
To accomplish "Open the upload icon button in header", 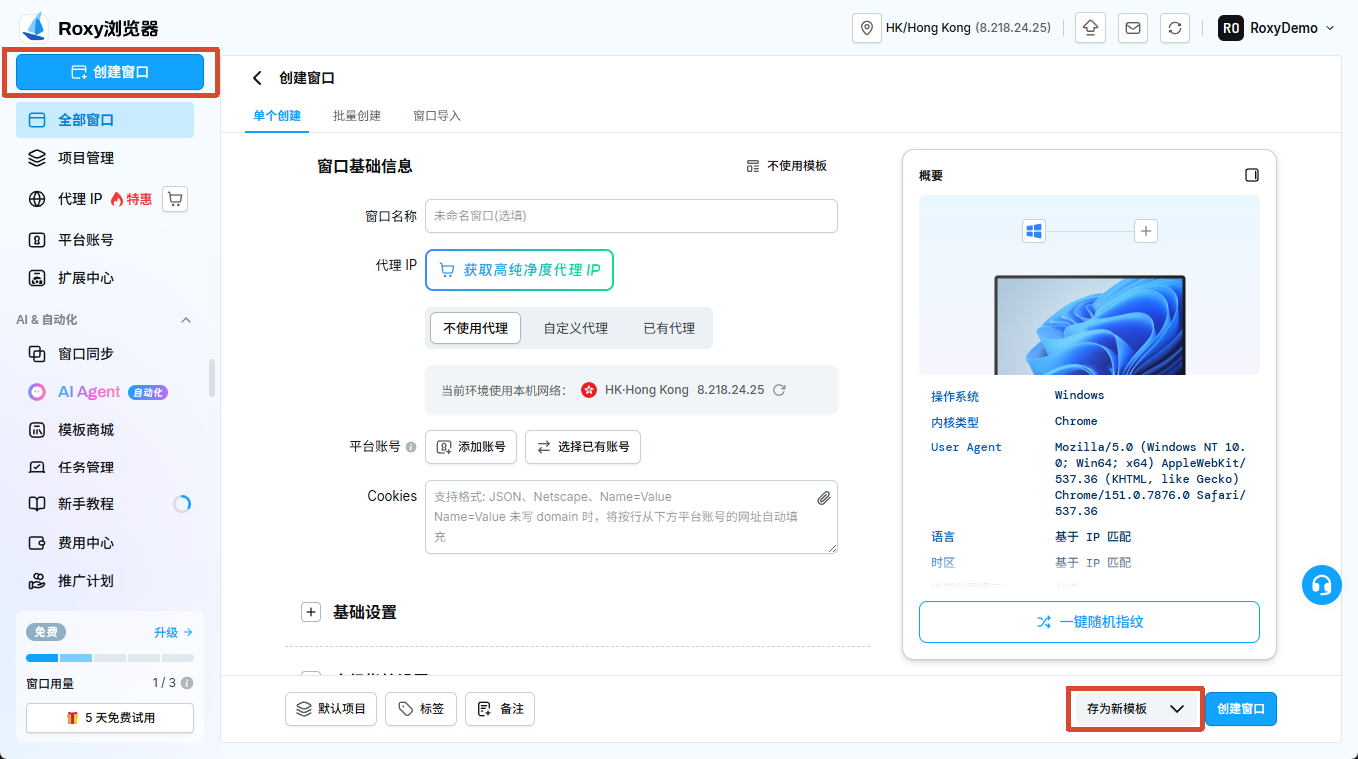I will coord(1090,28).
